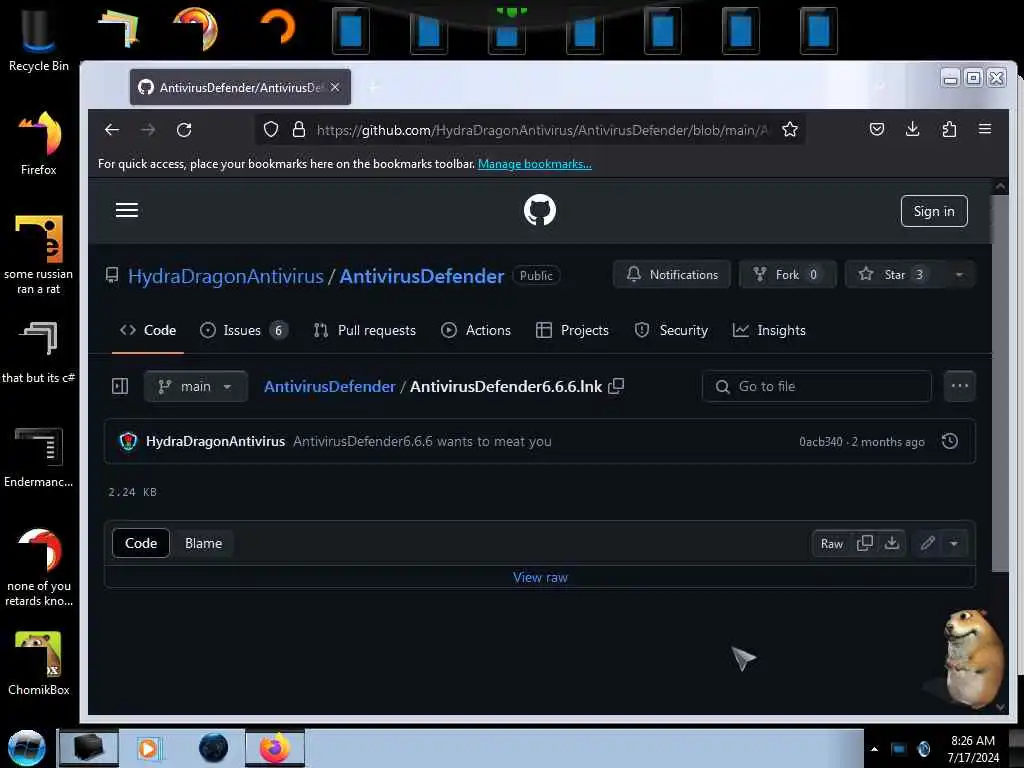The width and height of the screenshot is (1024, 768).
Task: Open the ChomikBox desktop icon
Action: click(x=39, y=664)
